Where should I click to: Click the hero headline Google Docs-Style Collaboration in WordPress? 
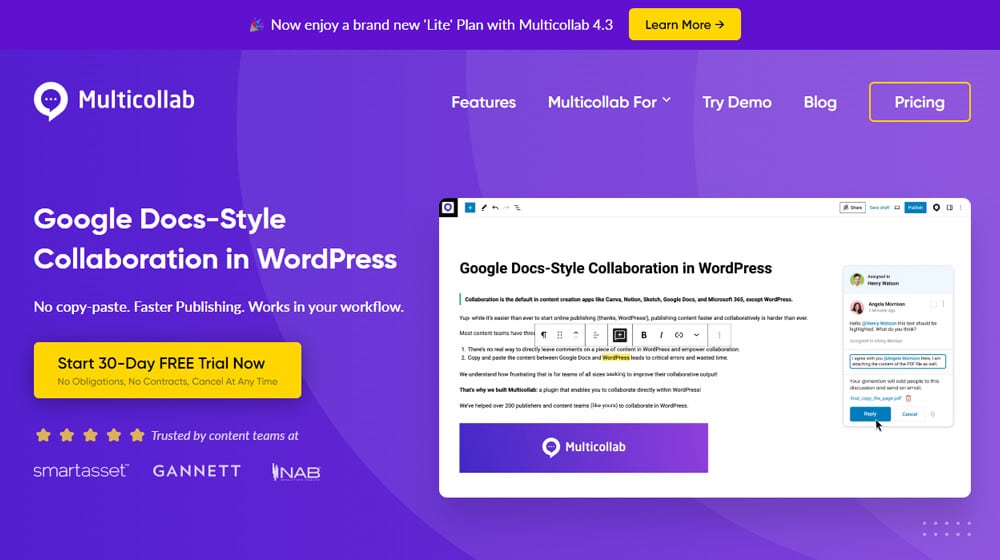pos(215,239)
